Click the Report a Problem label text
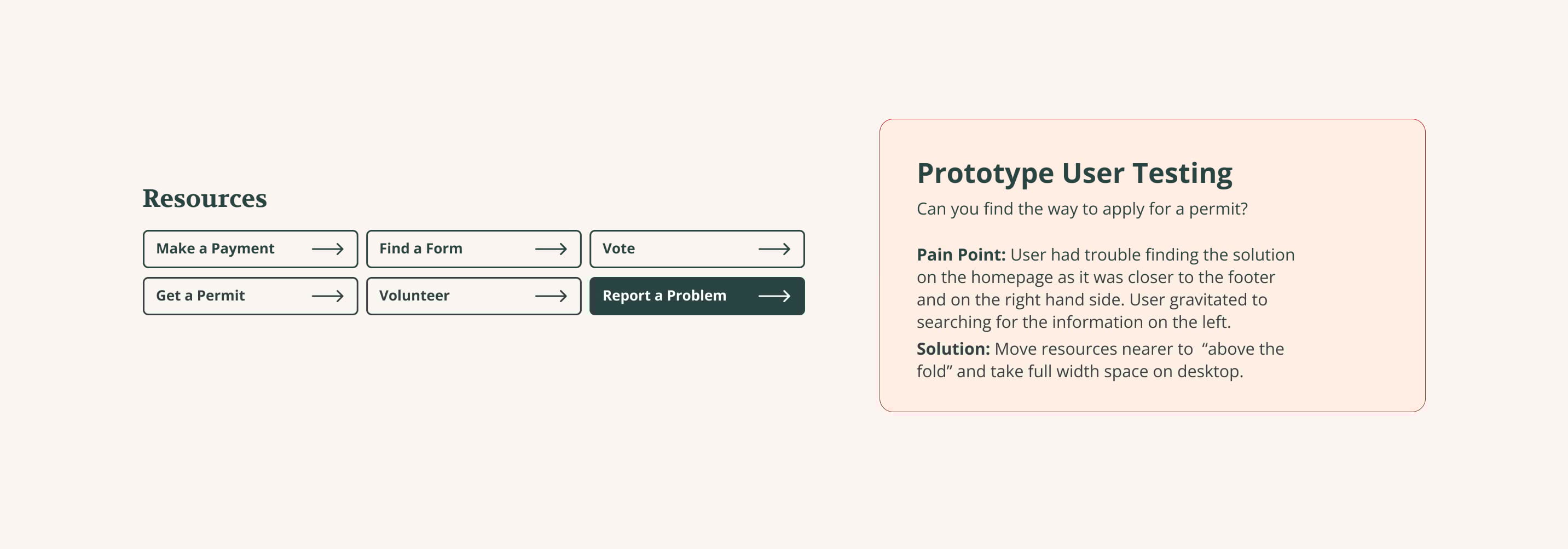 pos(664,296)
